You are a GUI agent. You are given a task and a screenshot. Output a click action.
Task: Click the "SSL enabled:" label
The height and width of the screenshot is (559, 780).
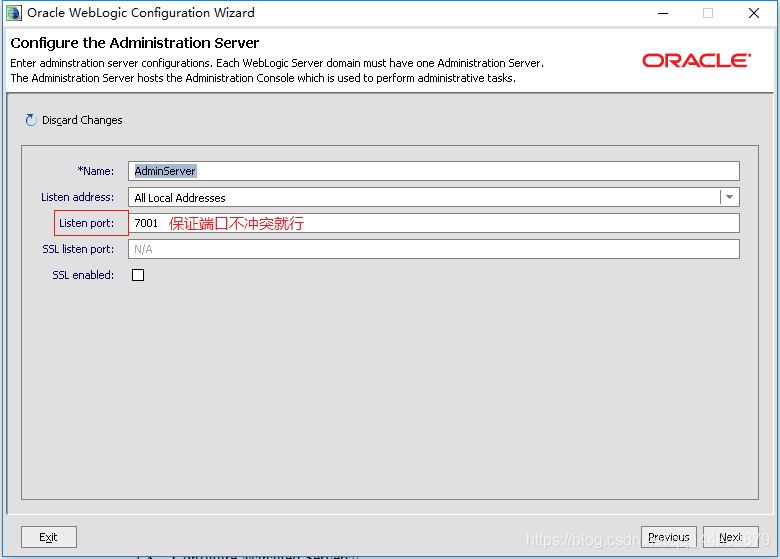[x=83, y=275]
